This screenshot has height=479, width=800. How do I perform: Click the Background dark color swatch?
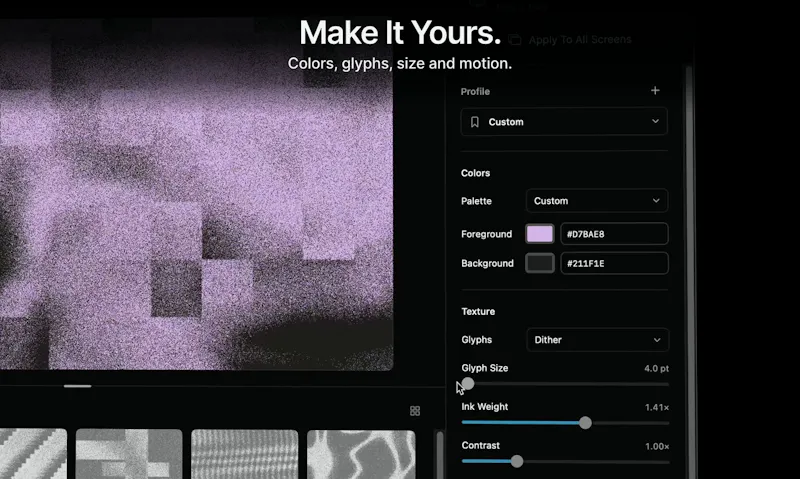tap(540, 263)
